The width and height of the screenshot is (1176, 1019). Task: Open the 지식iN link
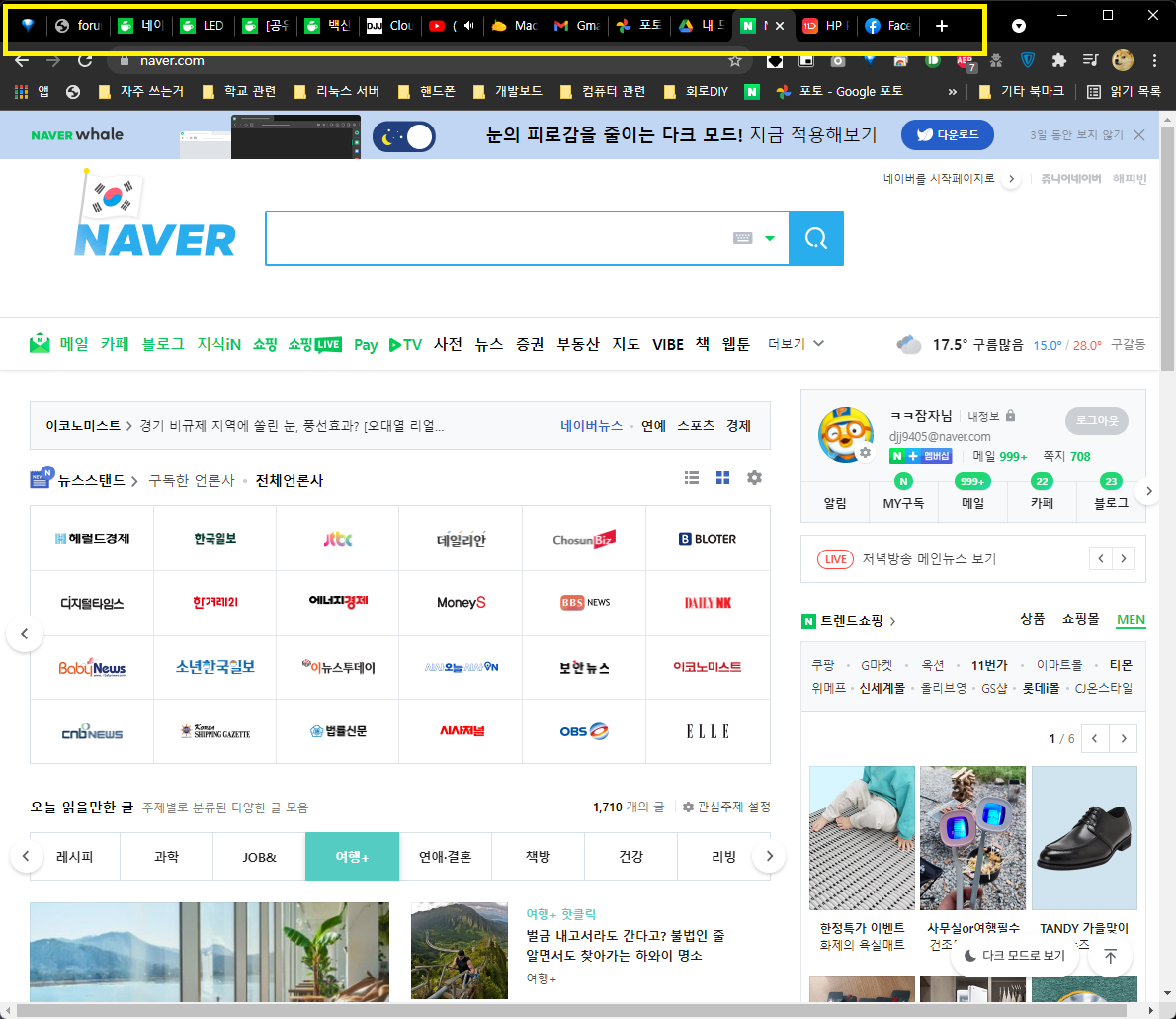click(219, 344)
